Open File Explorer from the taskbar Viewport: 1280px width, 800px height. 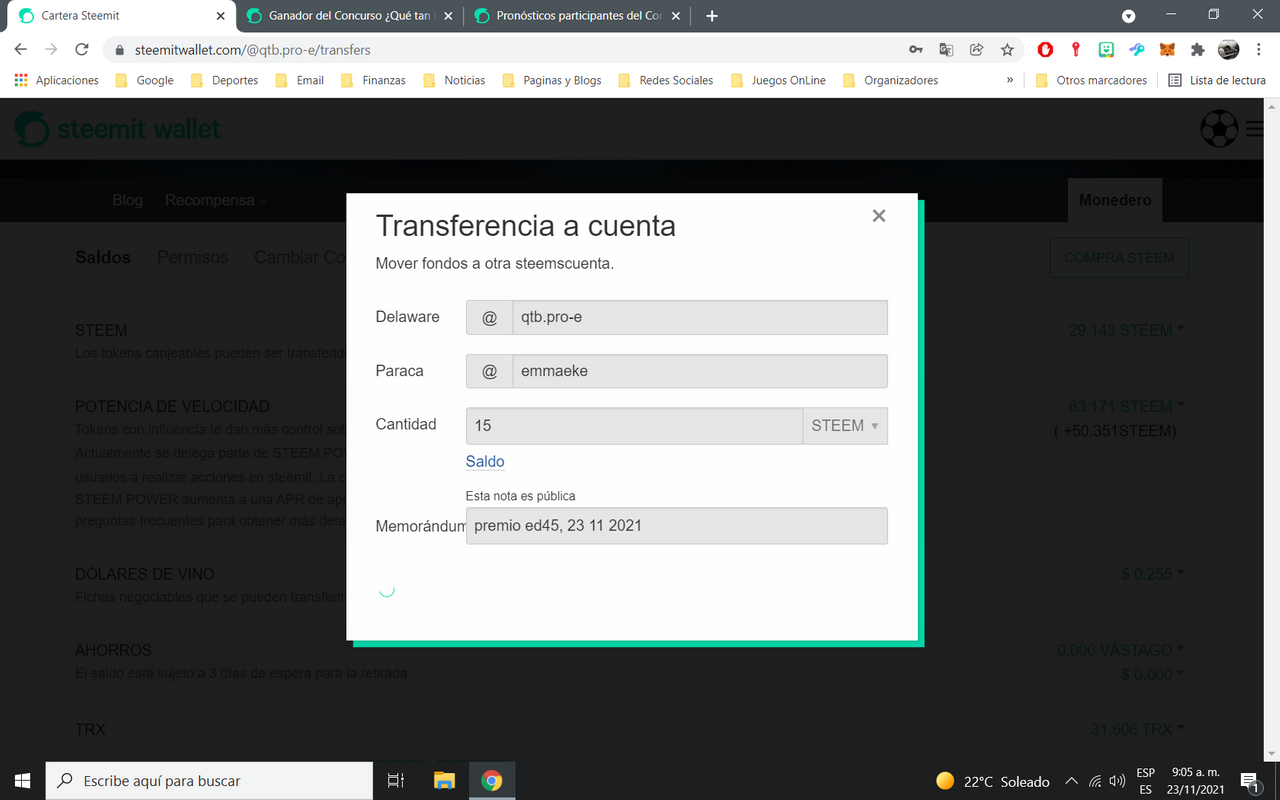444,781
